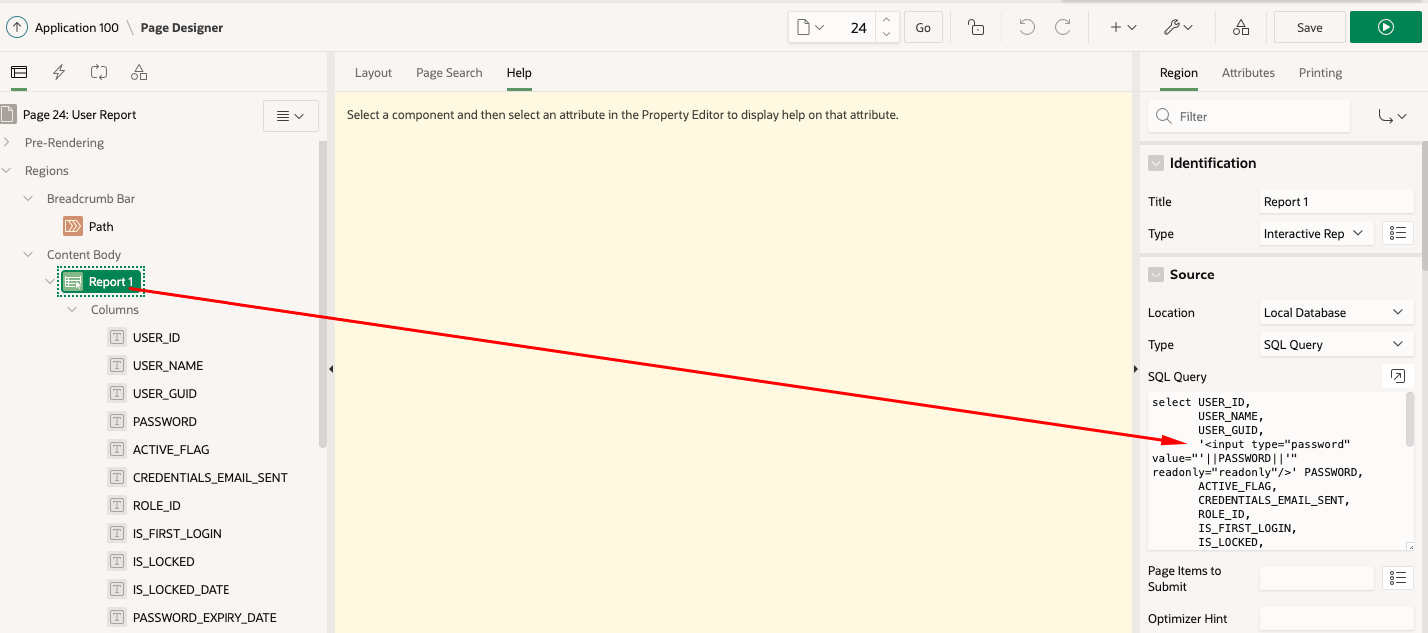Collapse the Breadcrumb Bar node
Image resolution: width=1428 pixels, height=633 pixels.
click(28, 198)
